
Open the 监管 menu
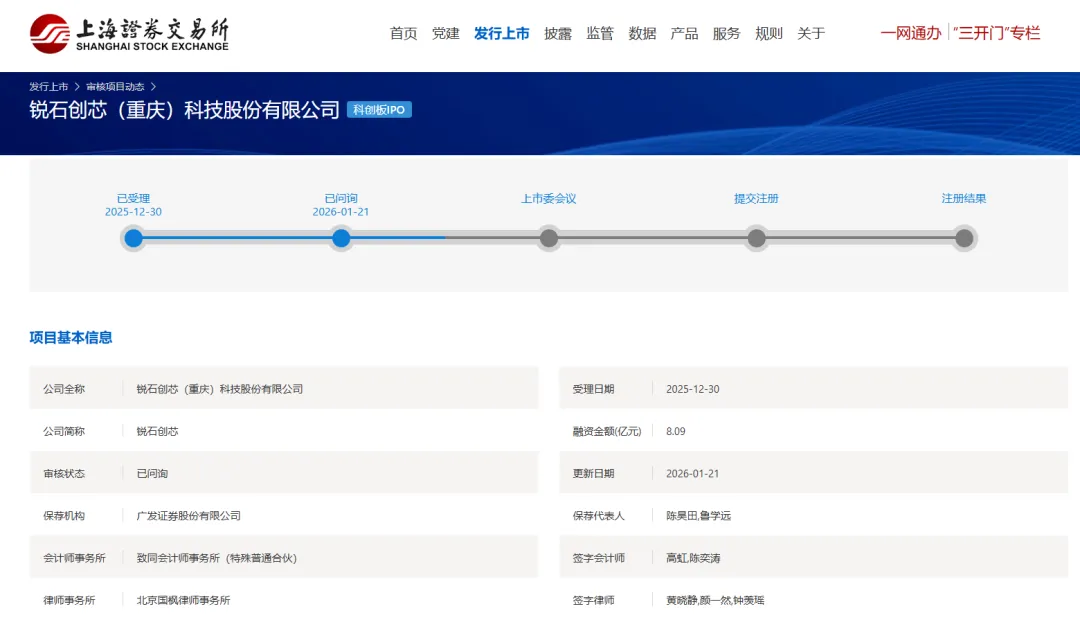[600, 33]
